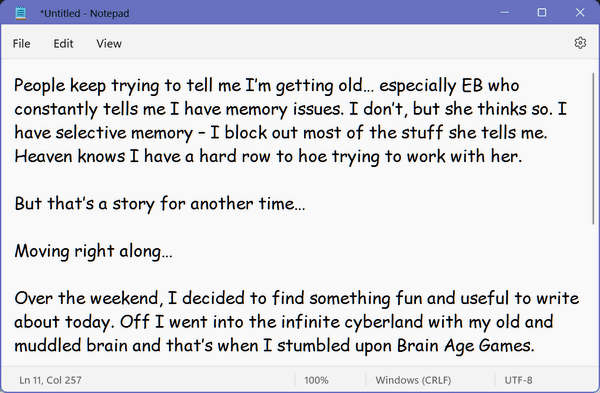
Task: Click the Ln 11, Col 257 status indicator
Action: (x=50, y=380)
